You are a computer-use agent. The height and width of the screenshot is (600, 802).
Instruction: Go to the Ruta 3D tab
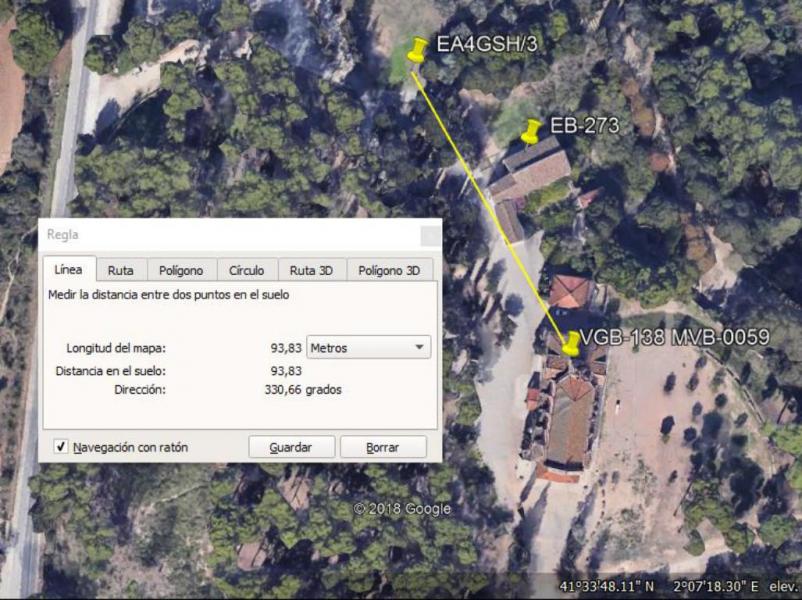(311, 270)
